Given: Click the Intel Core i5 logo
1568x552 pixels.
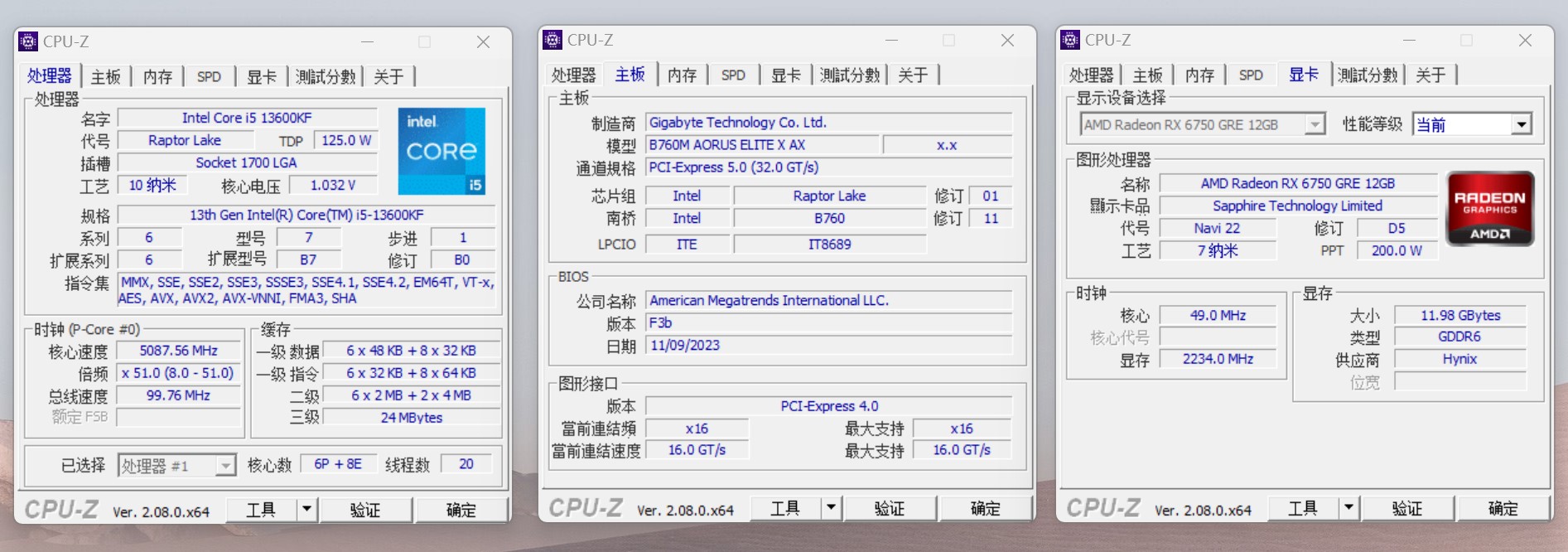Looking at the screenshot, I should pos(441,151).
